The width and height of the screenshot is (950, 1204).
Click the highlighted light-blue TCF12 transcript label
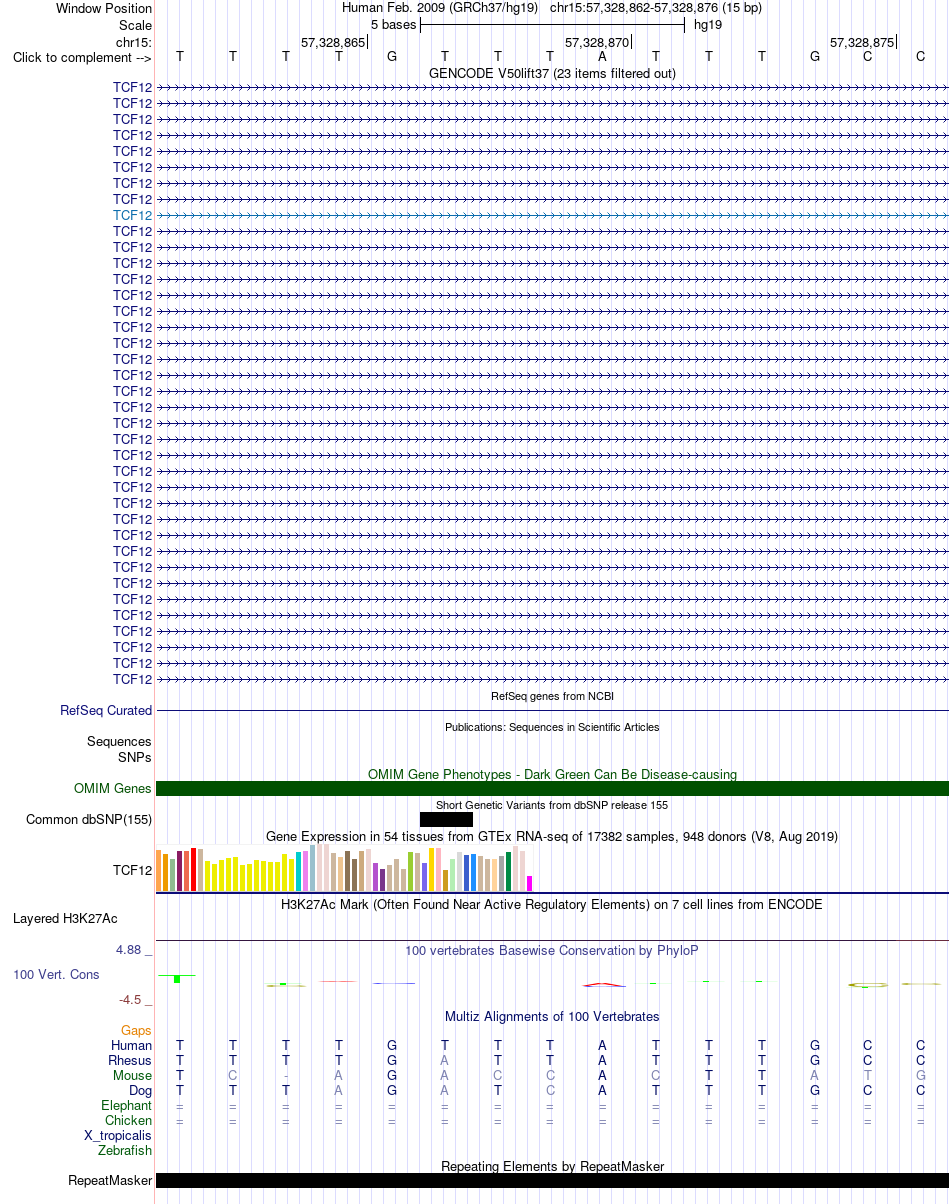coord(133,215)
